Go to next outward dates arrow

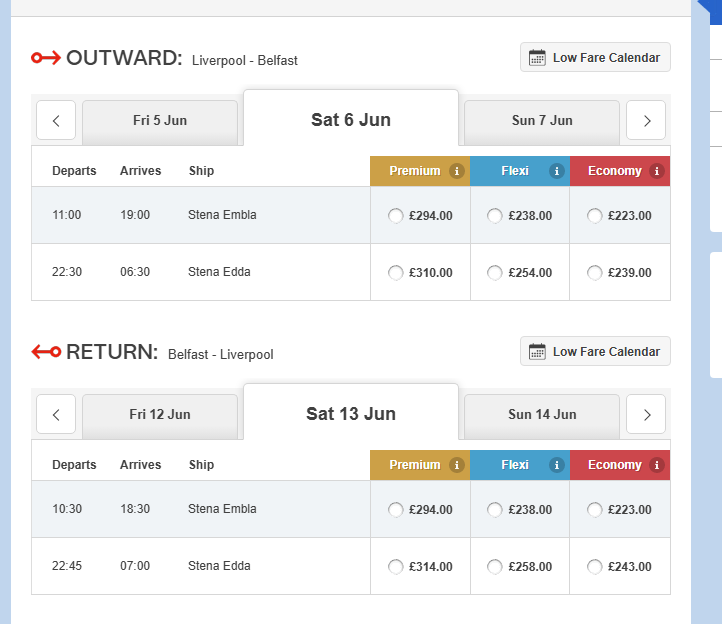646,121
